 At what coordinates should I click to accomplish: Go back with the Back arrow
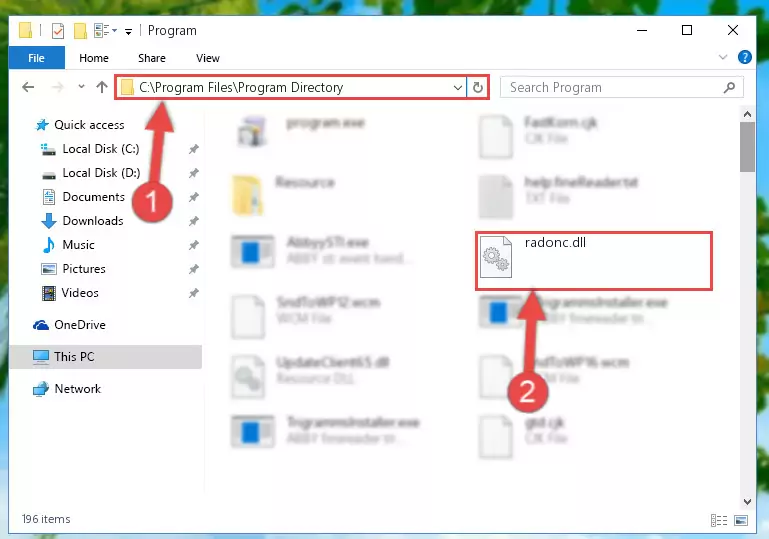tap(28, 87)
